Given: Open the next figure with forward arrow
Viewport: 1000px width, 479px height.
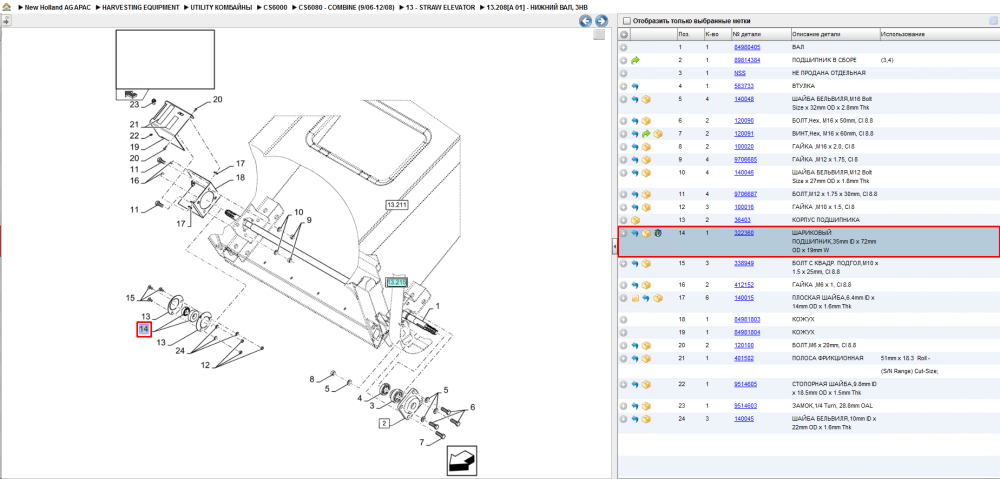Looking at the screenshot, I should [x=600, y=21].
